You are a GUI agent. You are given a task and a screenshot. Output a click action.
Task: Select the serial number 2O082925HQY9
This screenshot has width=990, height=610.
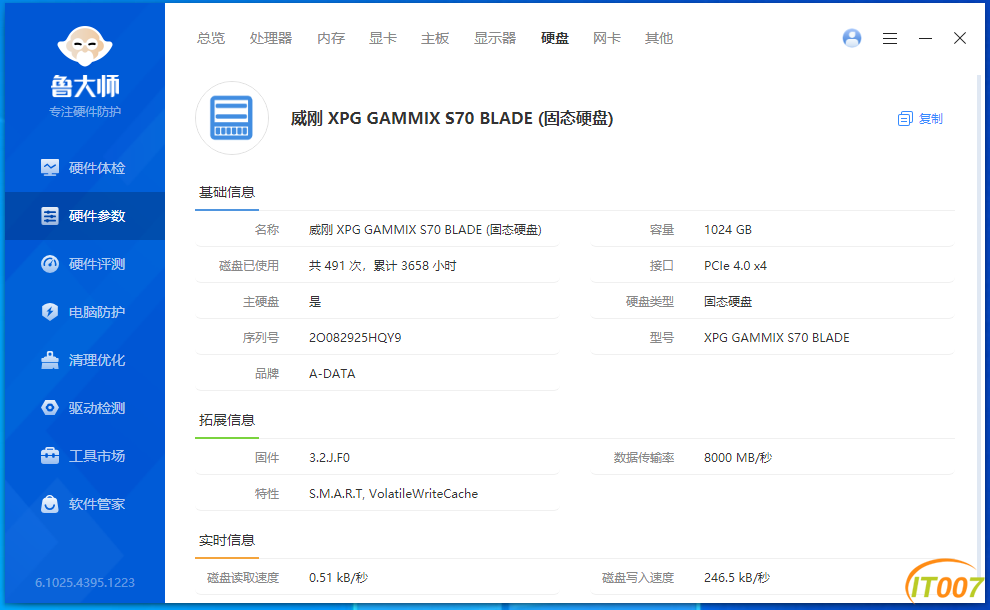(x=355, y=338)
